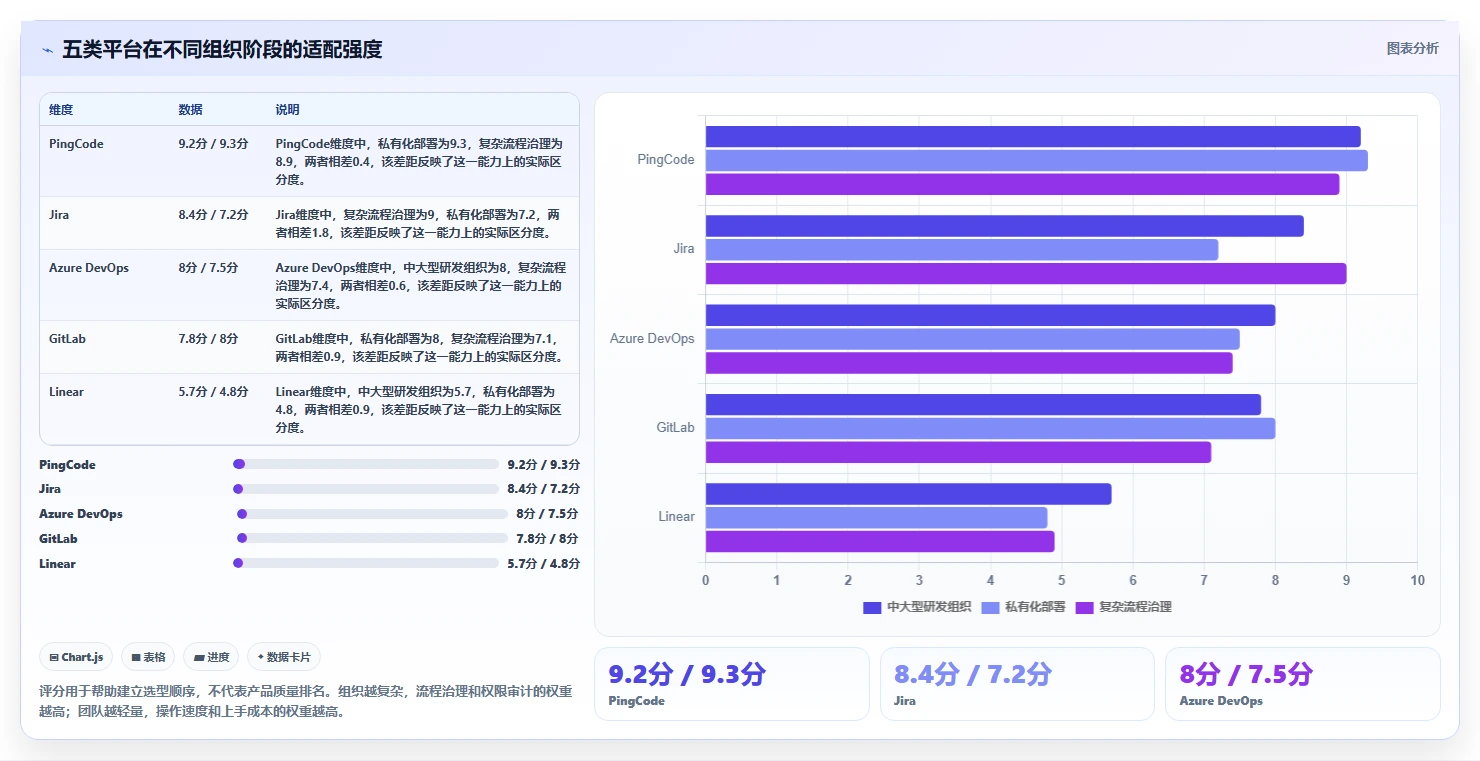Select the Chart.js tag chip

[77, 657]
